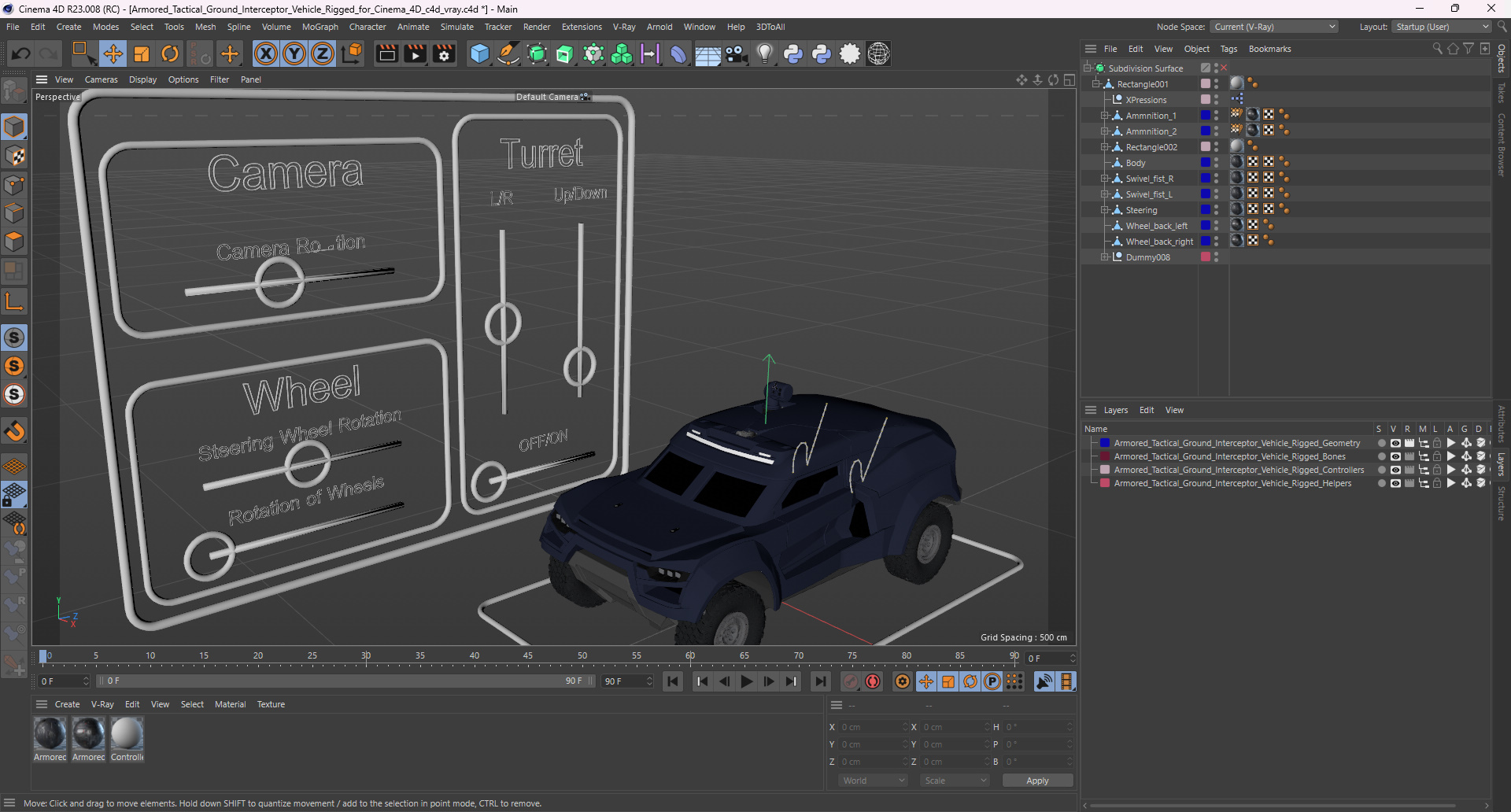Toggle visibility of Geometry layer
Screen dimensions: 1511x812
point(1395,443)
